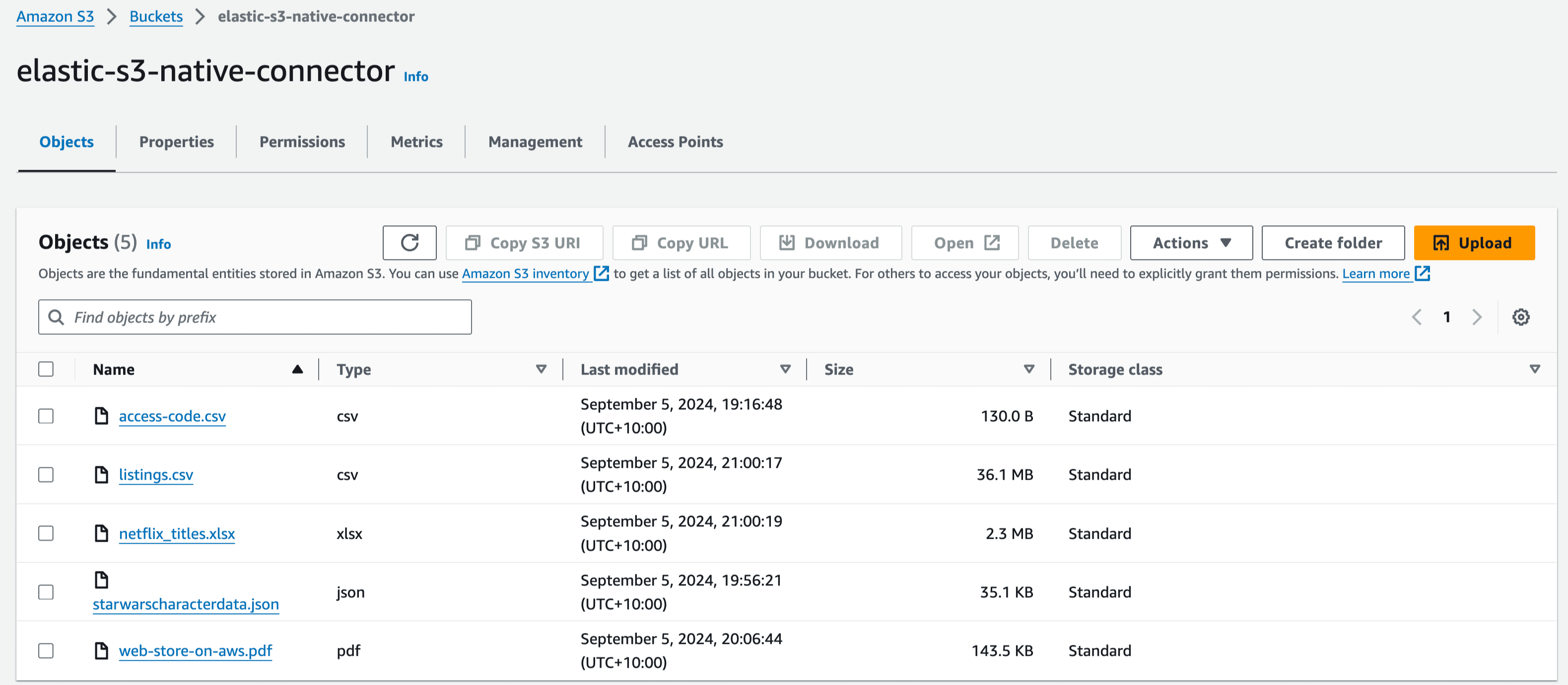The width and height of the screenshot is (1568, 685).
Task: Switch to the Permissions tab
Action: pyautogui.click(x=302, y=141)
